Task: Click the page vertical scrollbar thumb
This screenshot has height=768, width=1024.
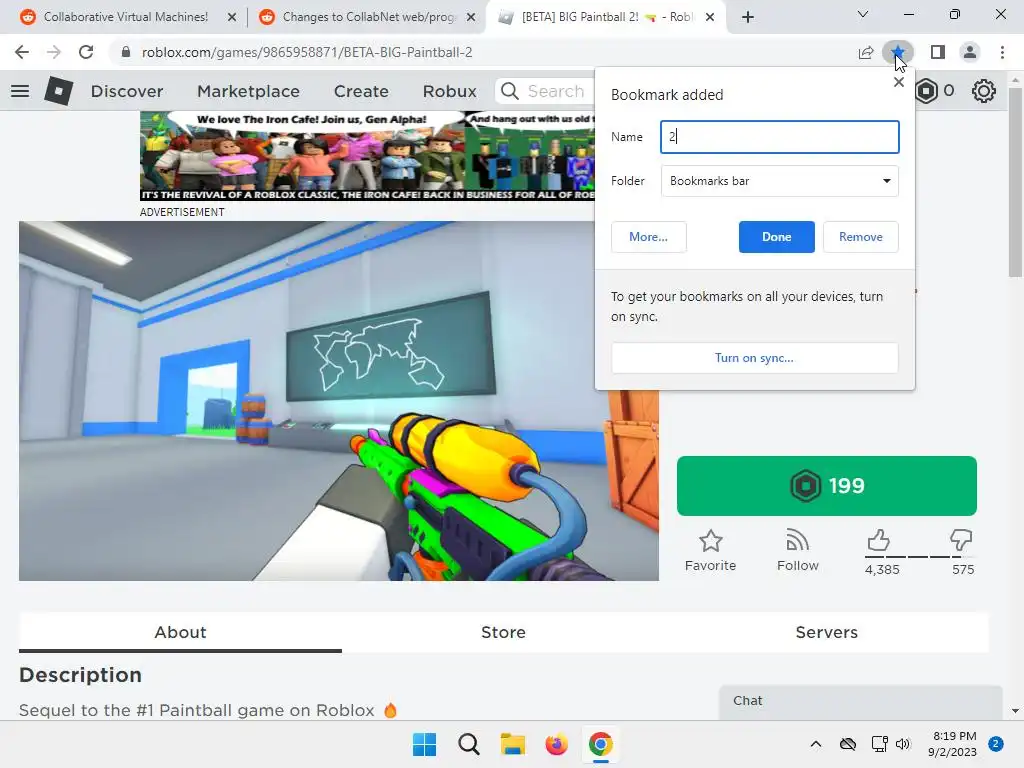Action: (1015, 183)
